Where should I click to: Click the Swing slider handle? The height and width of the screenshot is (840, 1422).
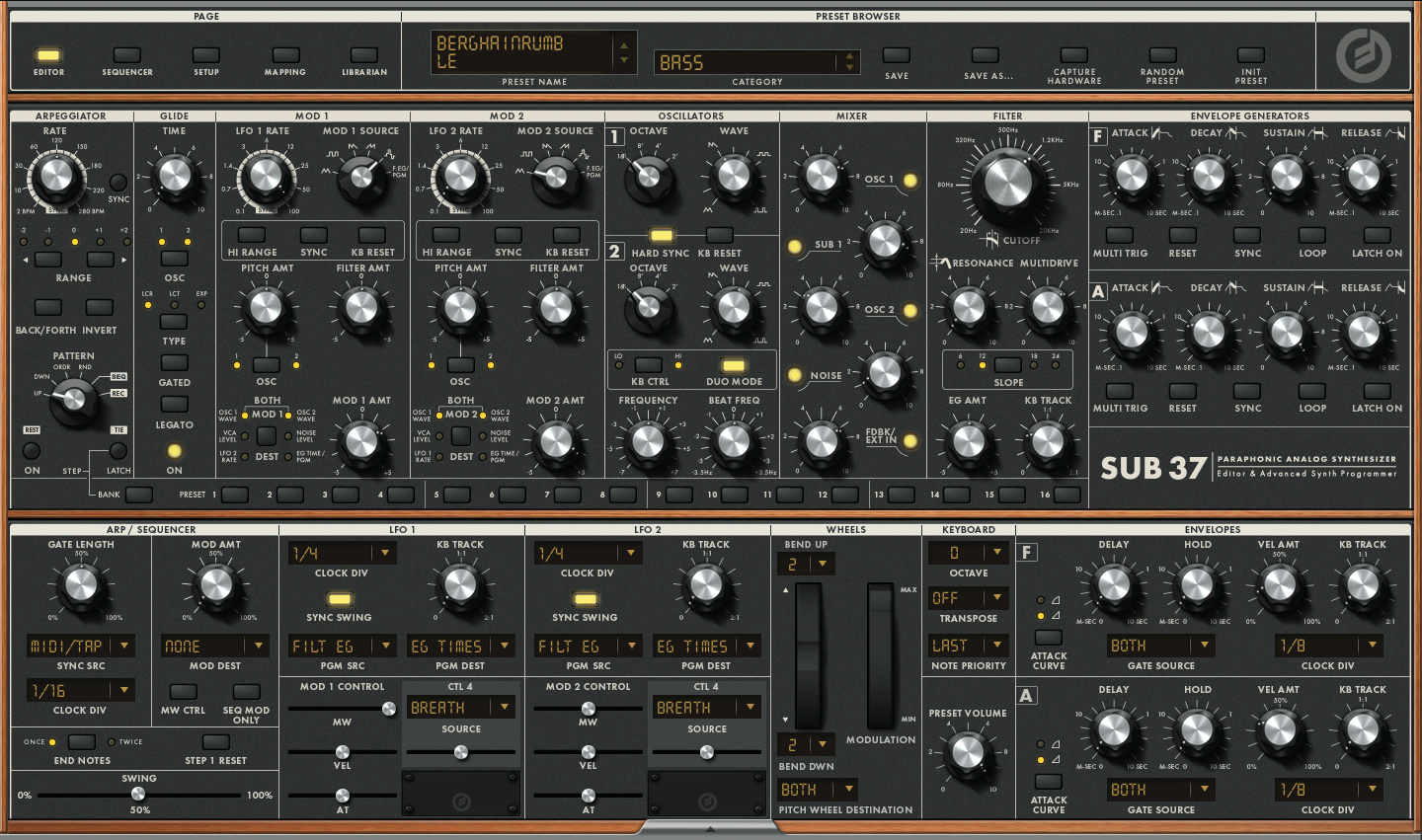pyautogui.click(x=138, y=794)
